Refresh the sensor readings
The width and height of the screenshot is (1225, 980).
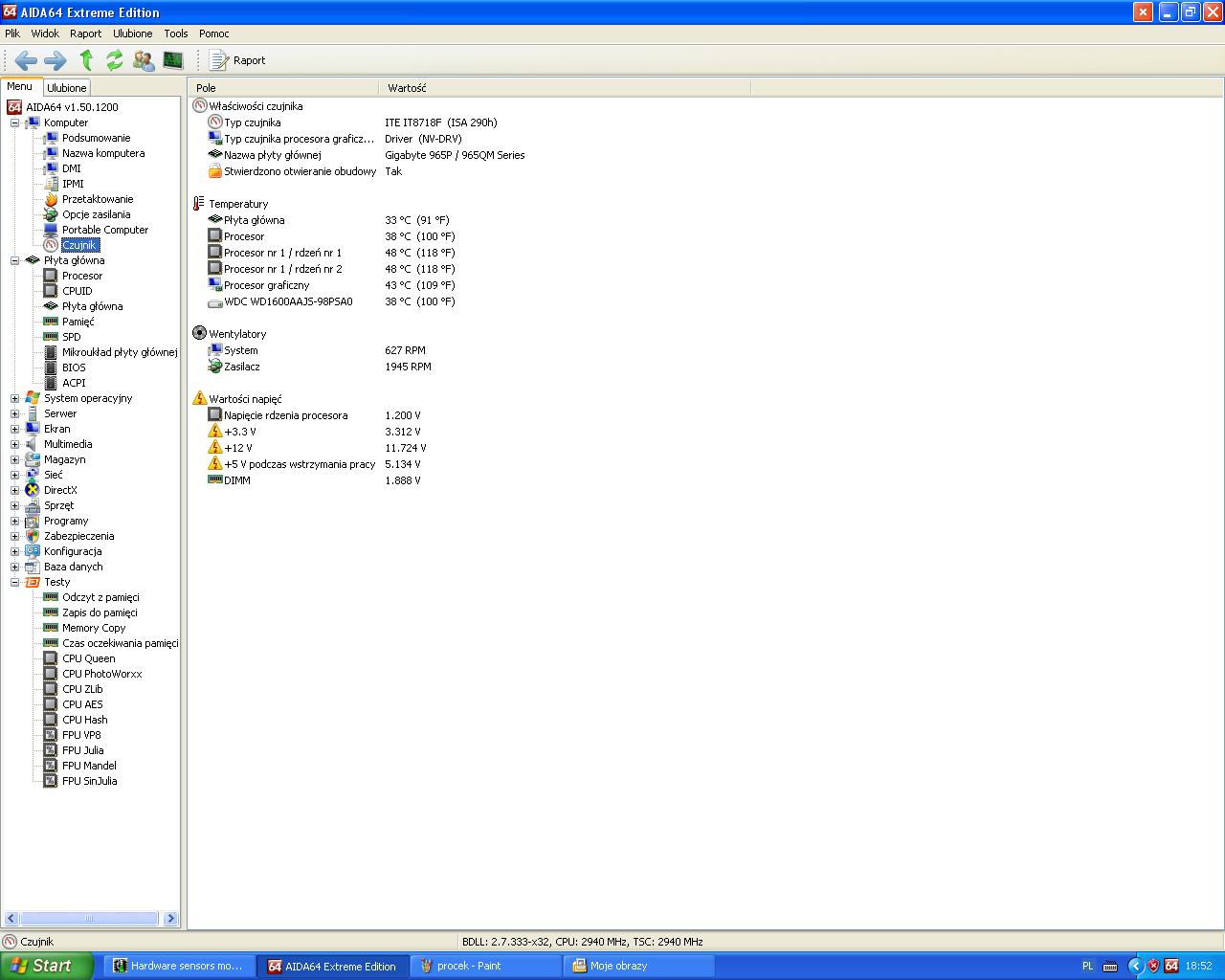click(x=115, y=60)
